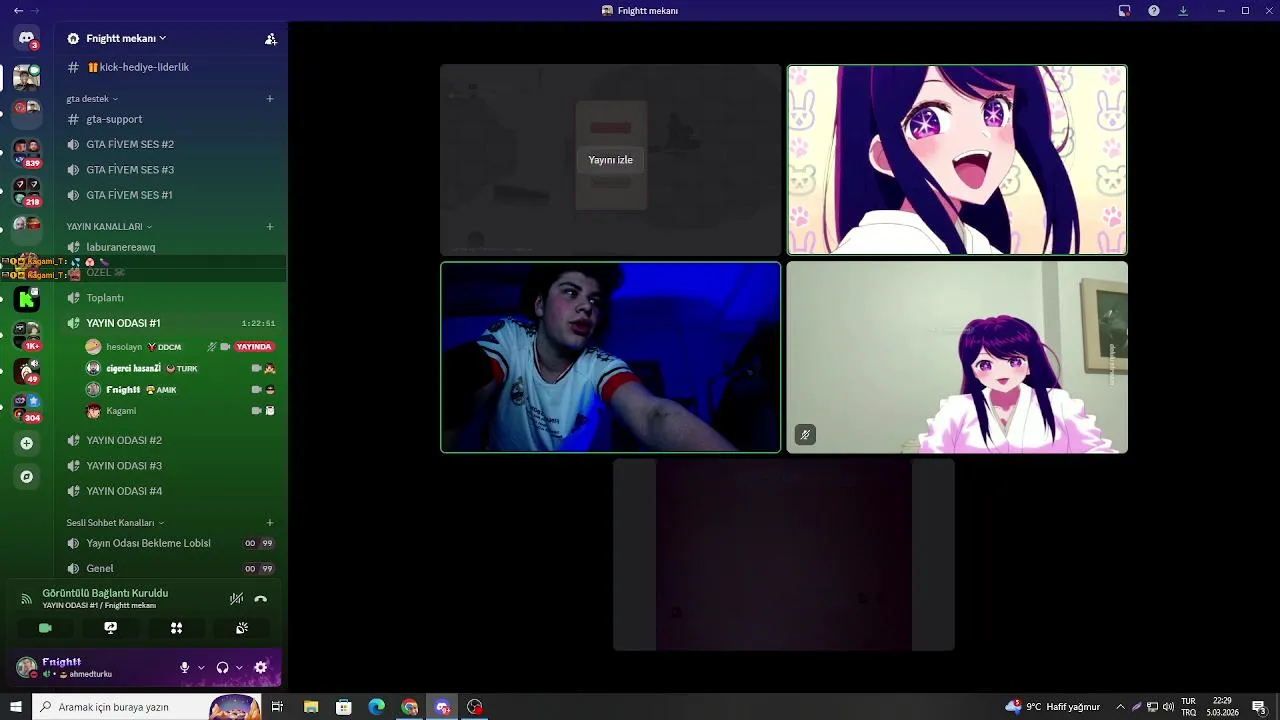The width and height of the screenshot is (1280, 720).
Task: Click the disconnect call phone icon
Action: coord(261,599)
